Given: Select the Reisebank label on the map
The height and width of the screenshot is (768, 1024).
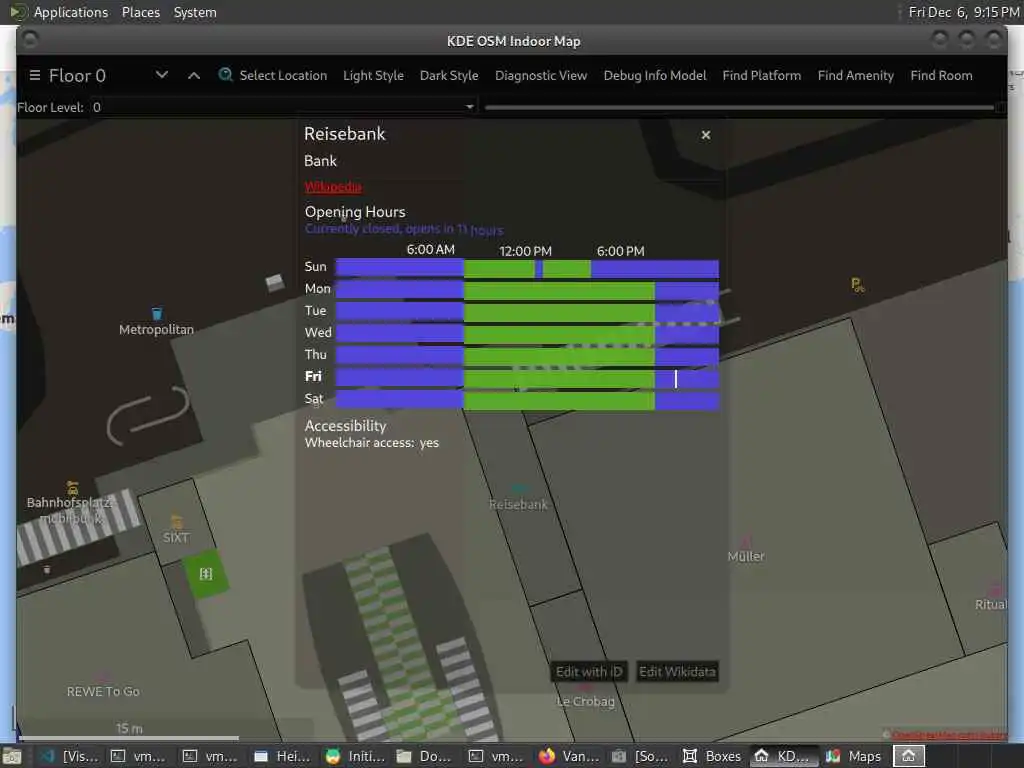Looking at the screenshot, I should click(x=519, y=504).
